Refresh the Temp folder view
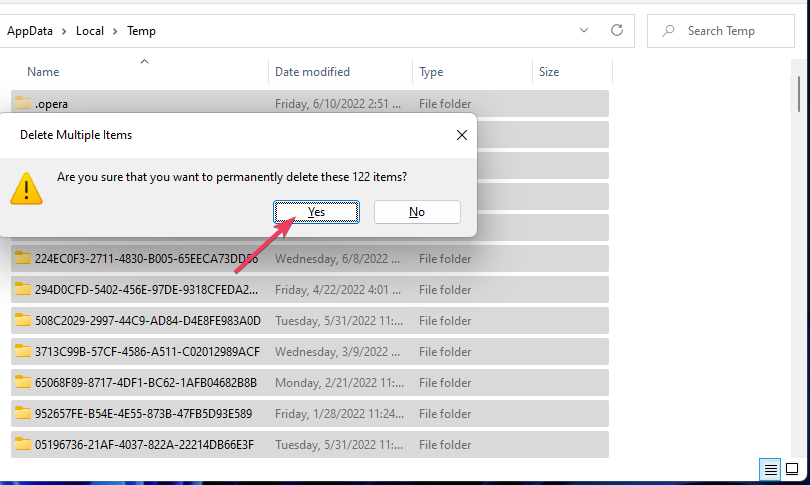The width and height of the screenshot is (810, 485). point(617,30)
